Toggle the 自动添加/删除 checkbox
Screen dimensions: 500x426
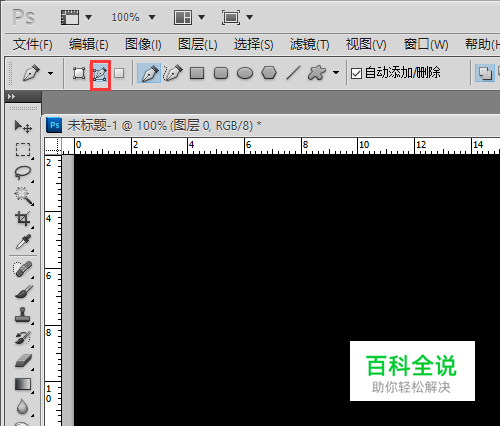pyautogui.click(x=356, y=73)
